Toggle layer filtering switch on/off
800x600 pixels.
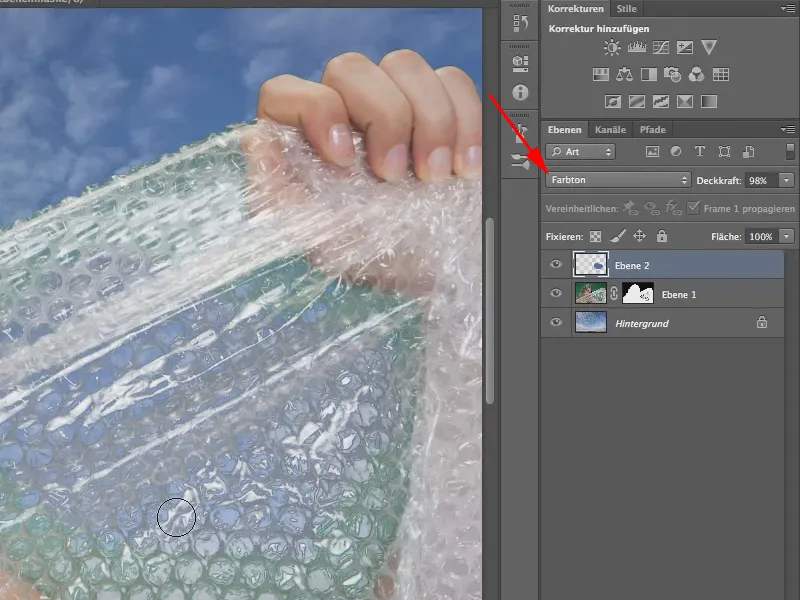pos(790,151)
